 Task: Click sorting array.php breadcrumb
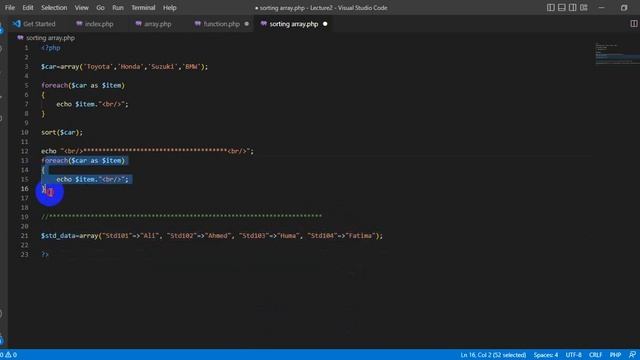pyautogui.click(x=50, y=38)
